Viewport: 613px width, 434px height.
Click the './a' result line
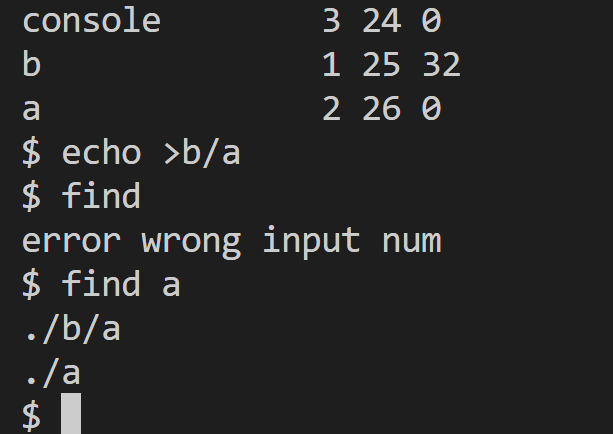pyautogui.click(x=52, y=373)
